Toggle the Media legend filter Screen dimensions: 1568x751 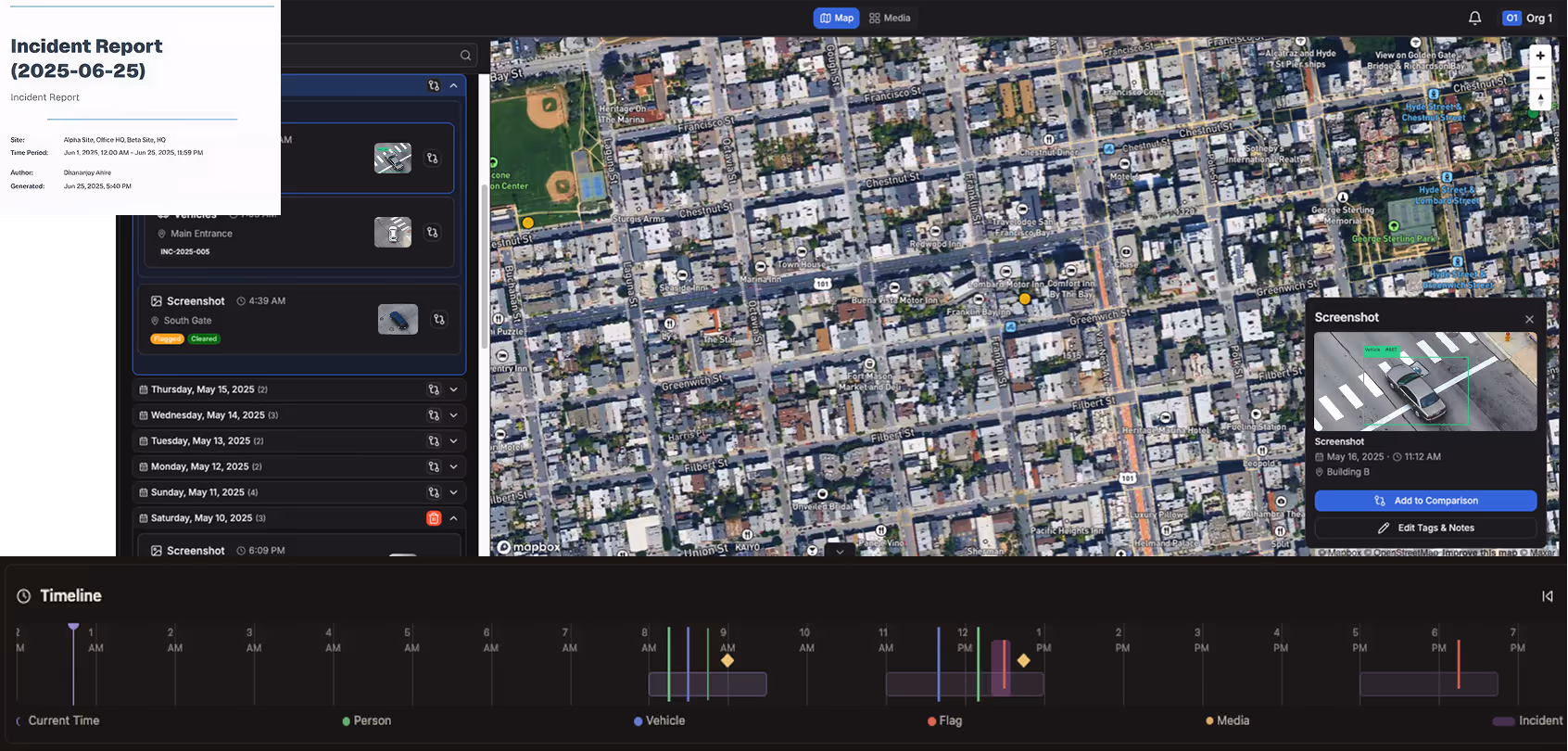pos(1228,720)
